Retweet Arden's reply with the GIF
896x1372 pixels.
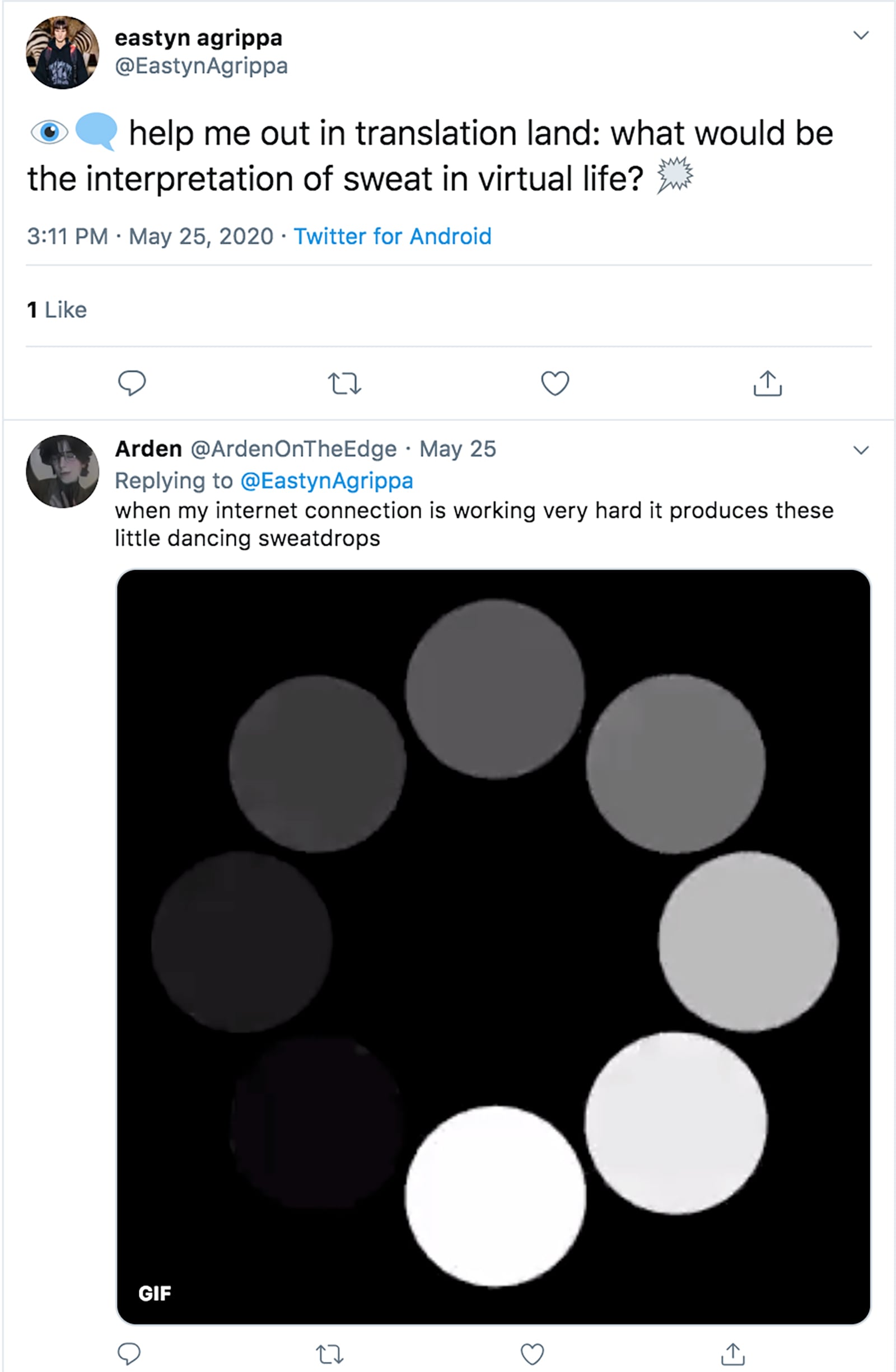click(x=330, y=1354)
